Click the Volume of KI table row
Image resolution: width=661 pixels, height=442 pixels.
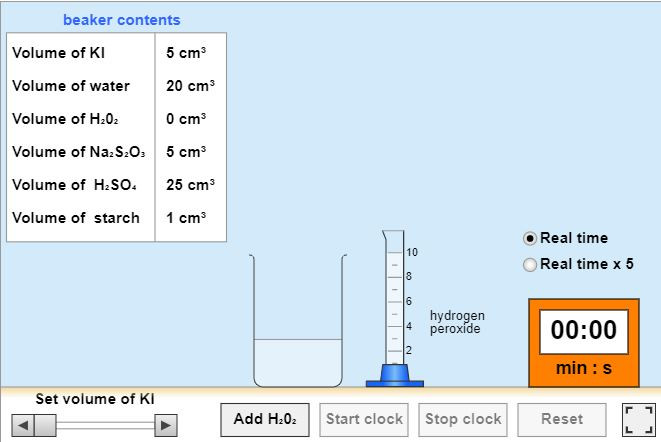[x=116, y=53]
